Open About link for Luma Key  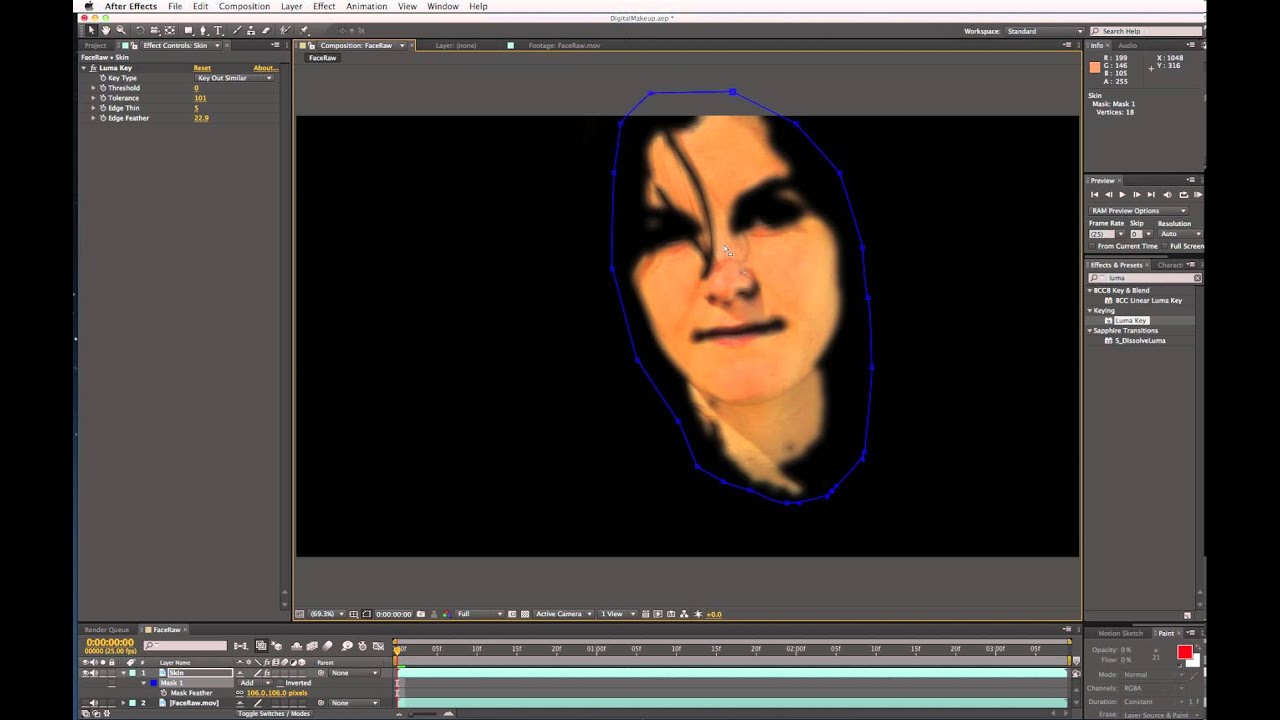265,68
